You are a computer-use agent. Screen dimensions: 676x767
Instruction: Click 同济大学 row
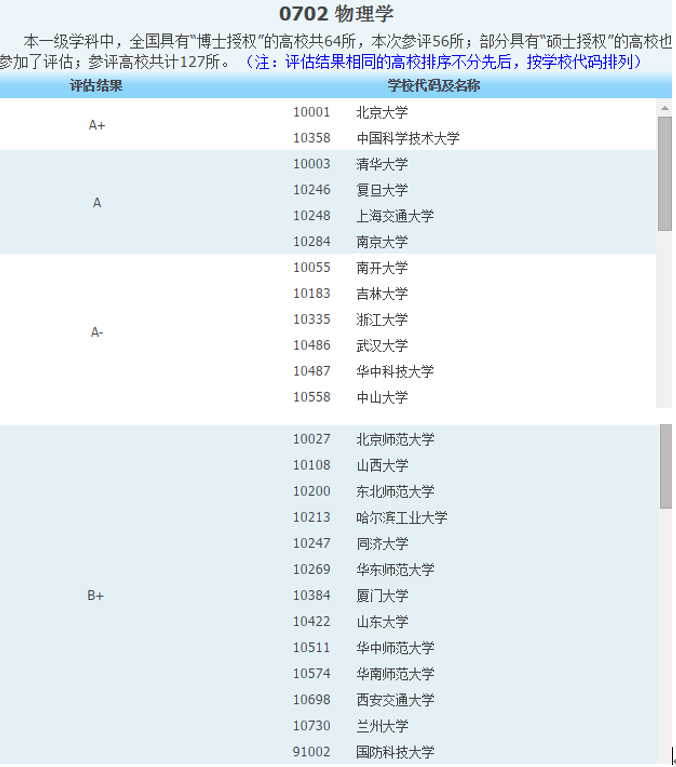pyautogui.click(x=382, y=543)
